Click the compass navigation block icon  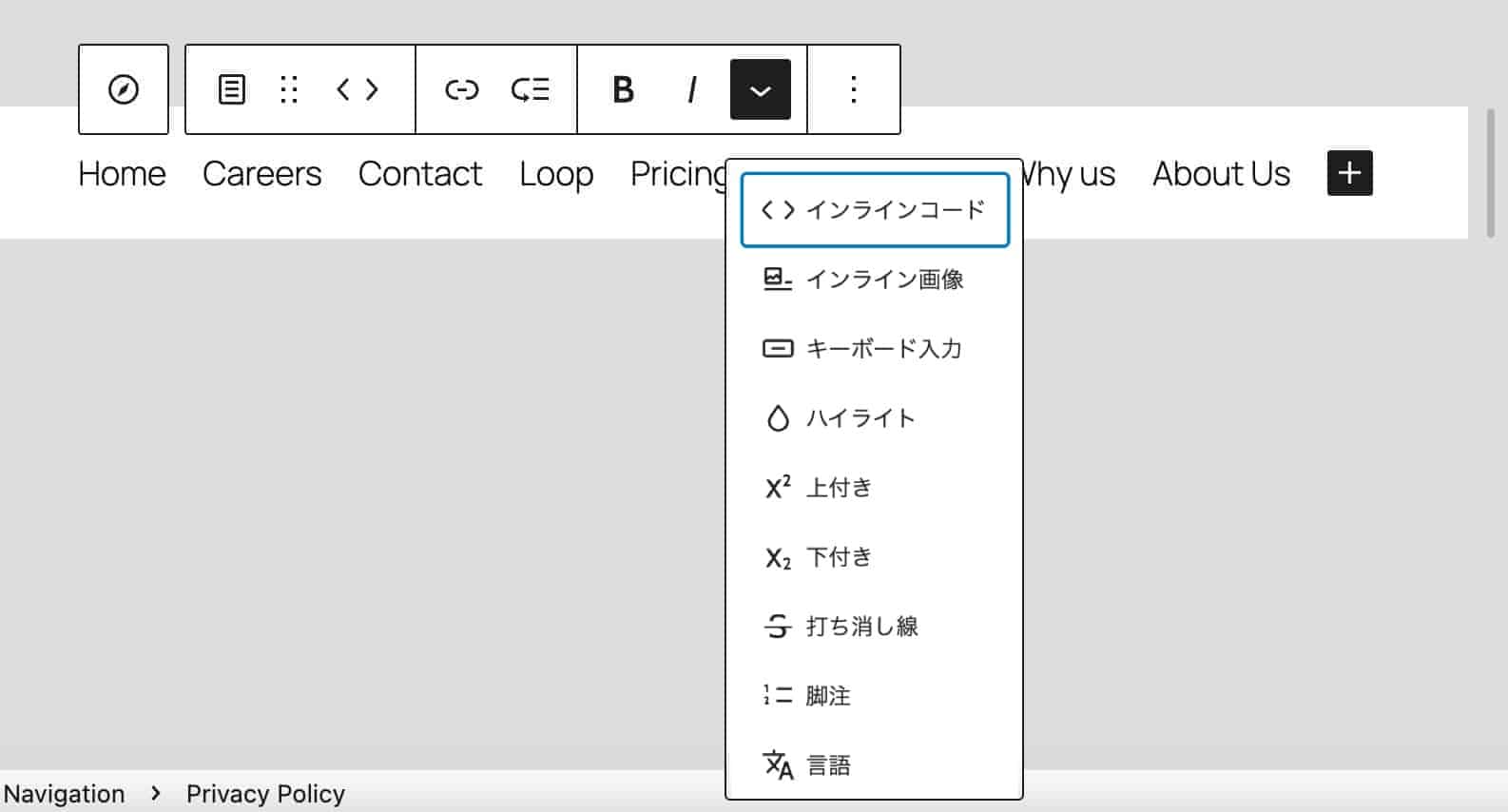click(x=124, y=89)
